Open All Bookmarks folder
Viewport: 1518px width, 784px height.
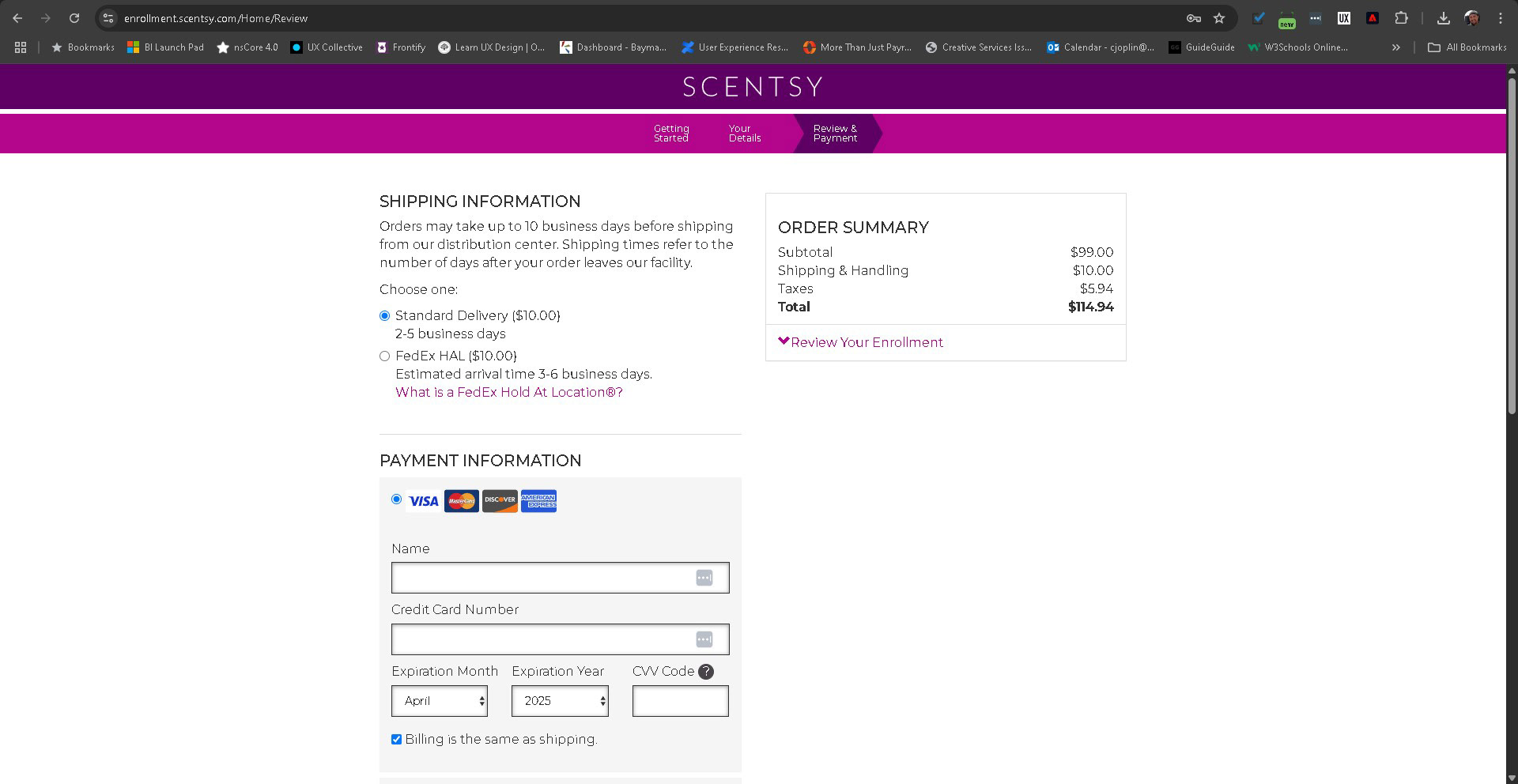[1467, 47]
